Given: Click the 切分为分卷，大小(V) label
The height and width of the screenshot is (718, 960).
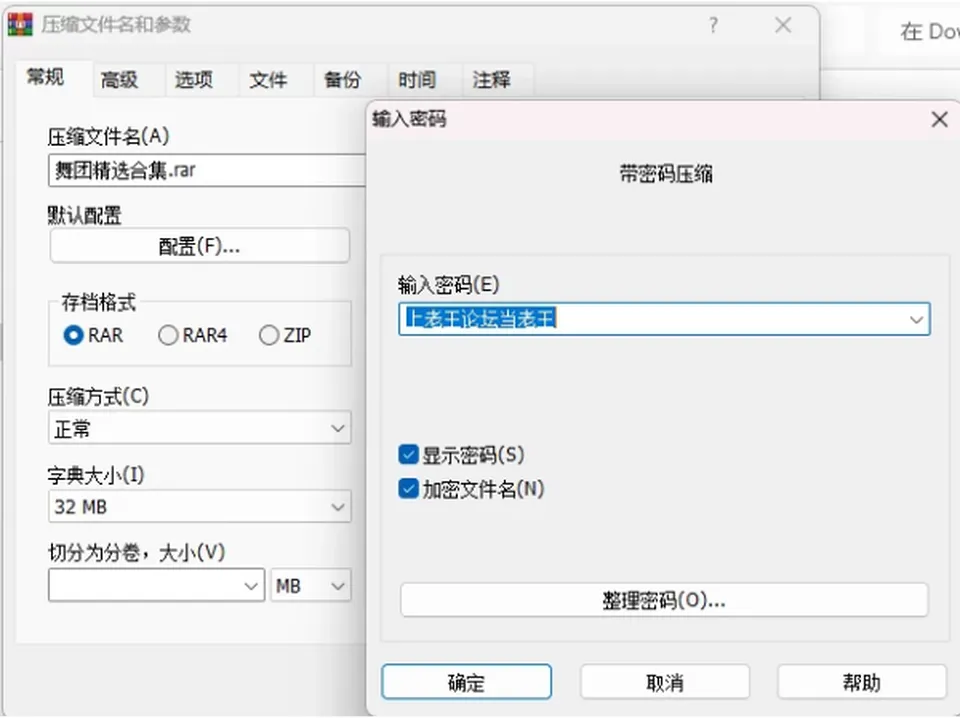Looking at the screenshot, I should [x=137, y=553].
